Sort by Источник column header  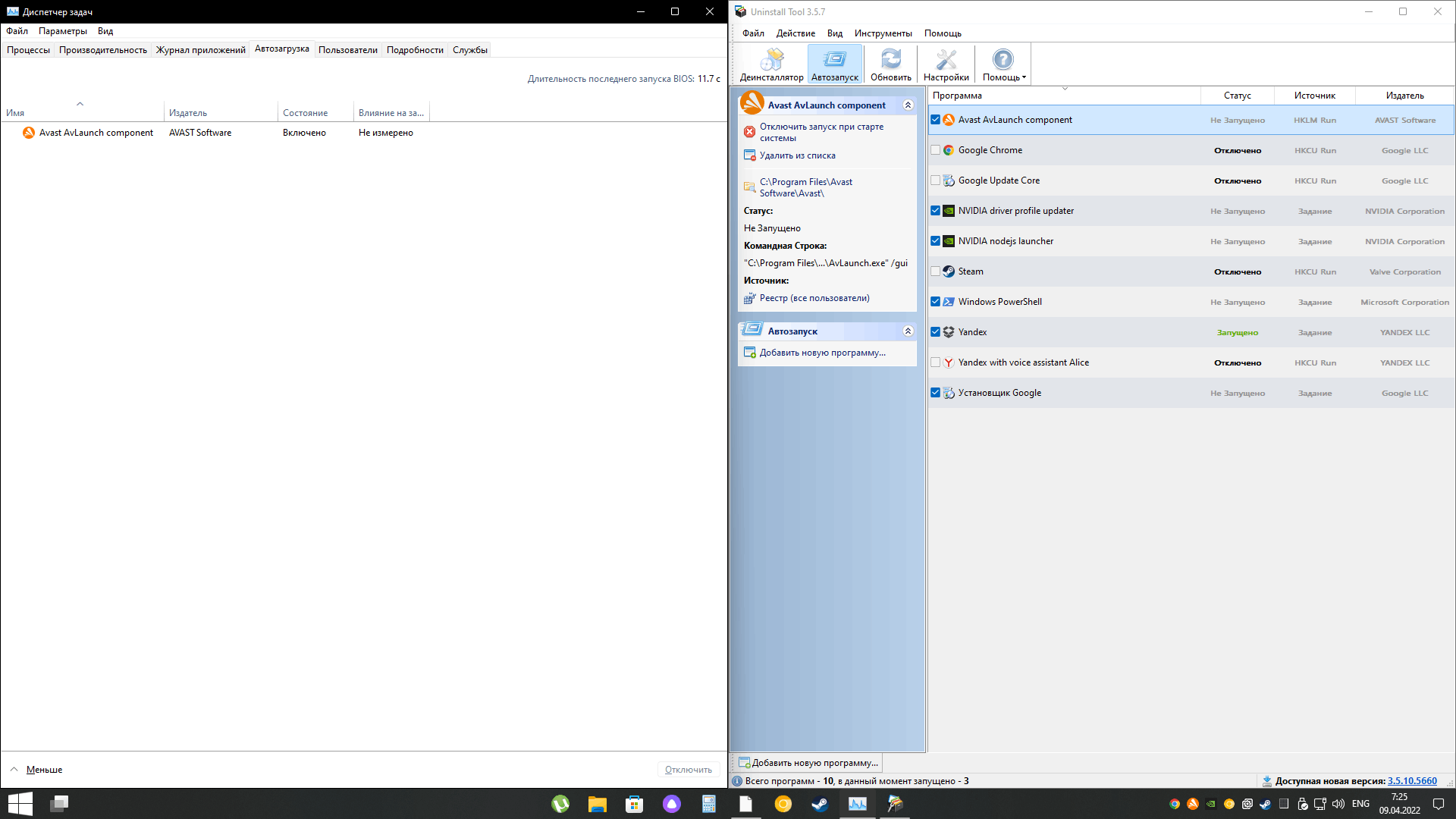[1314, 96]
